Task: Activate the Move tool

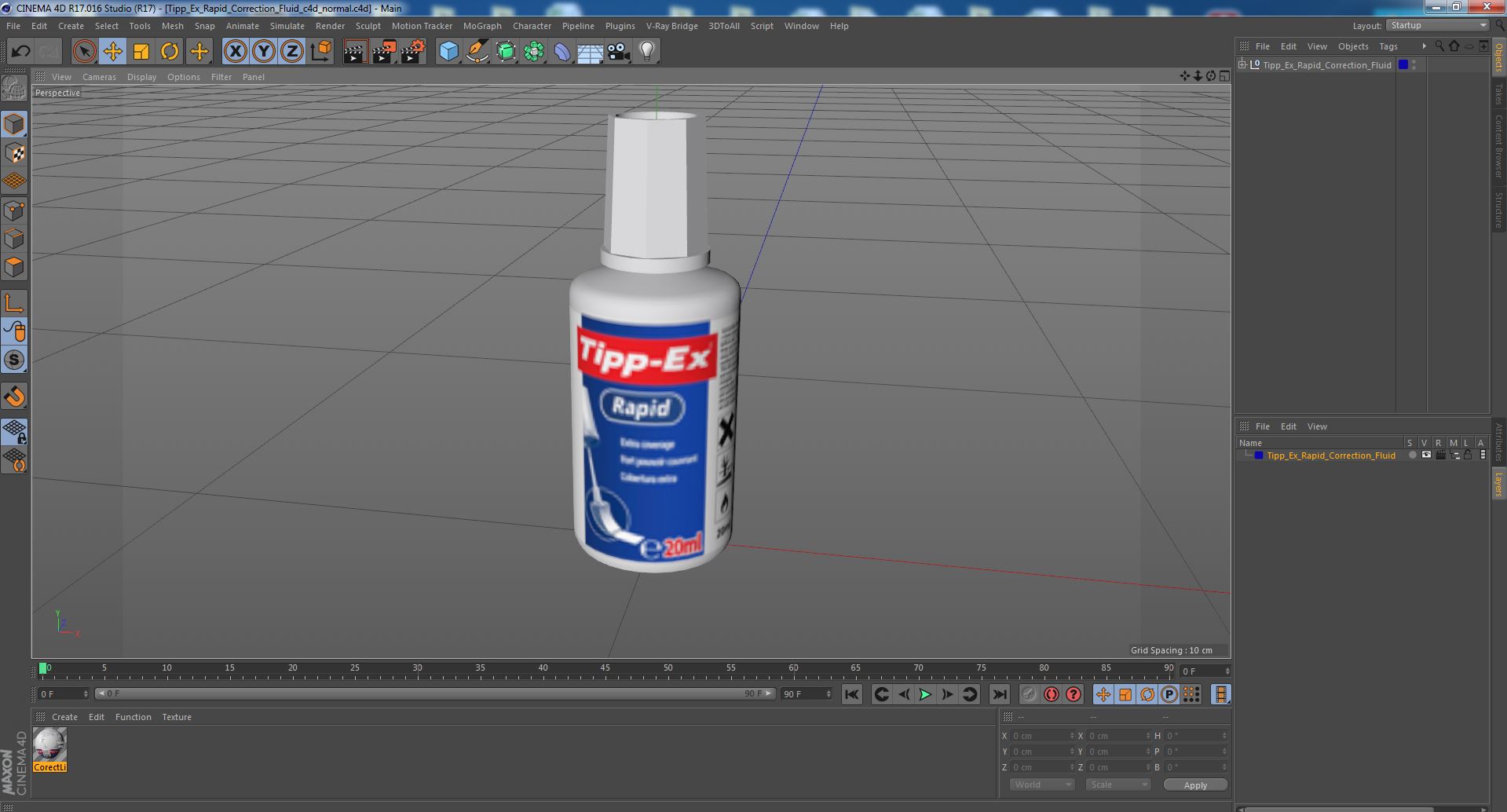Action: [x=112, y=52]
